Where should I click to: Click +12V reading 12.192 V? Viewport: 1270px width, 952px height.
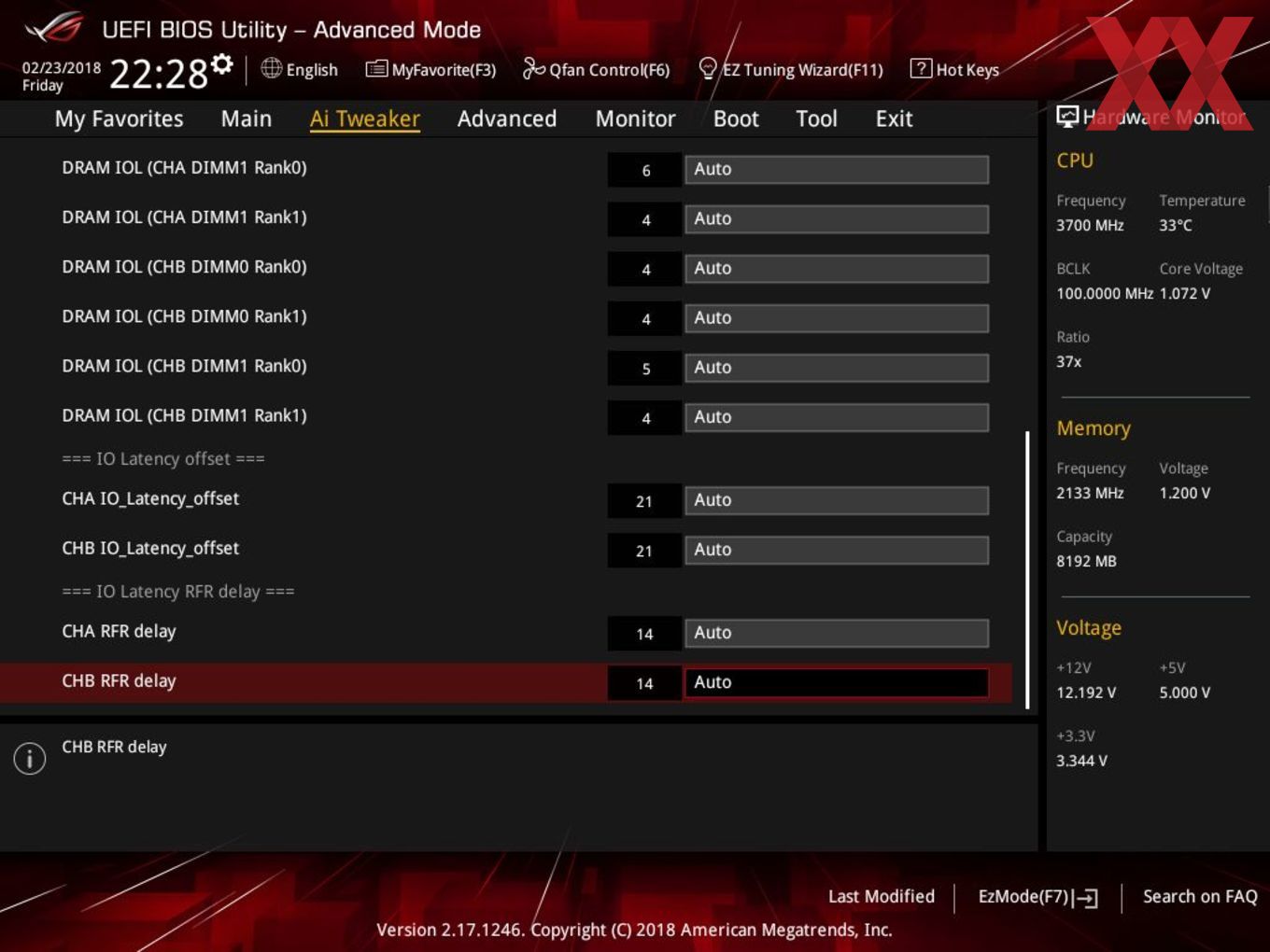1086,693
